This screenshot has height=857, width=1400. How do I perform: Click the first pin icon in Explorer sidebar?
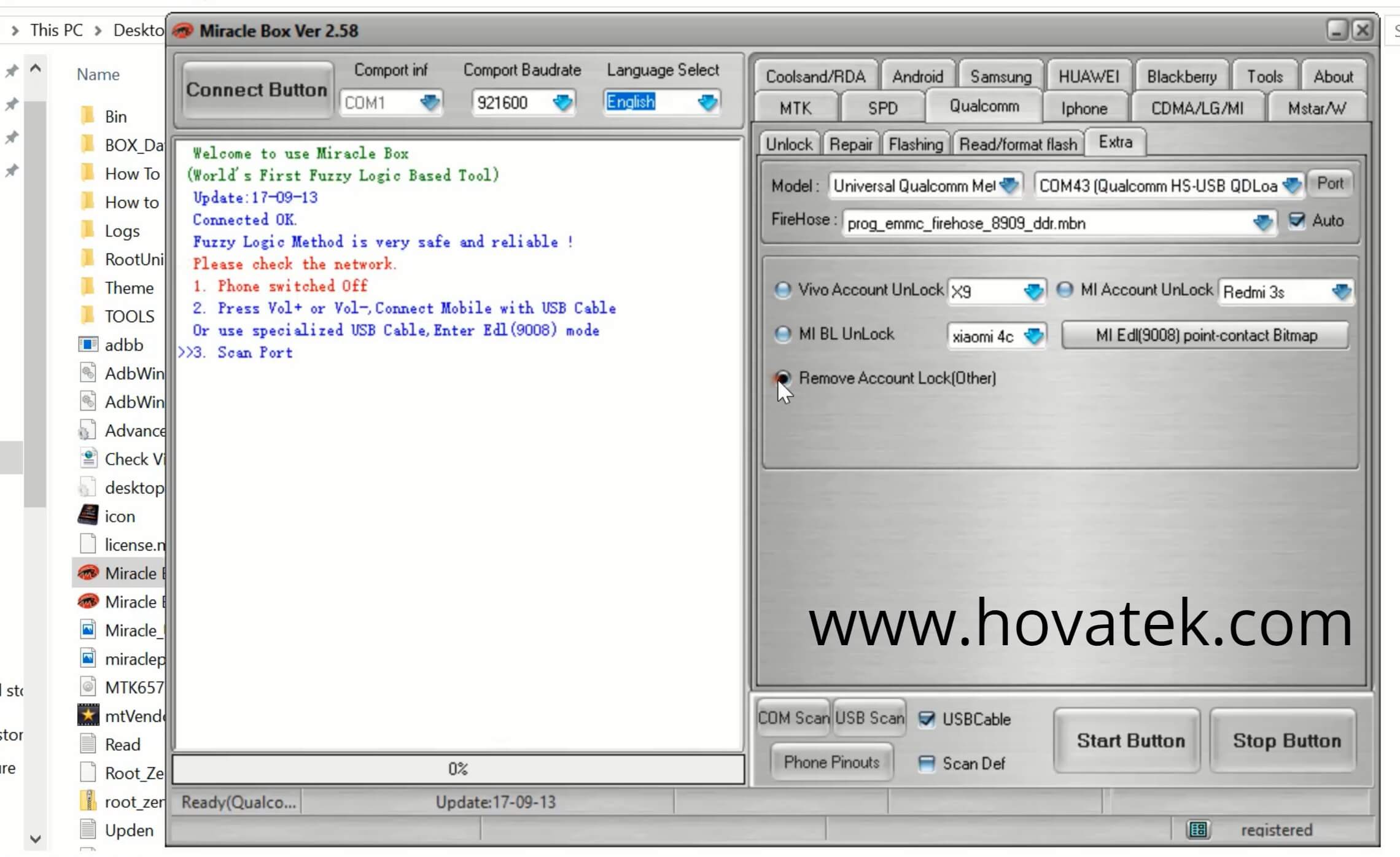click(12, 71)
